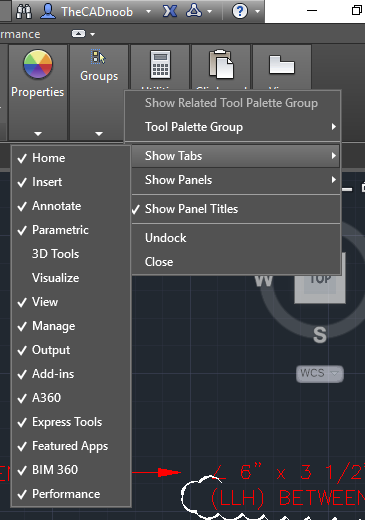365x520 pixels.
Task: Click the View panel folder icon
Action: [282, 64]
